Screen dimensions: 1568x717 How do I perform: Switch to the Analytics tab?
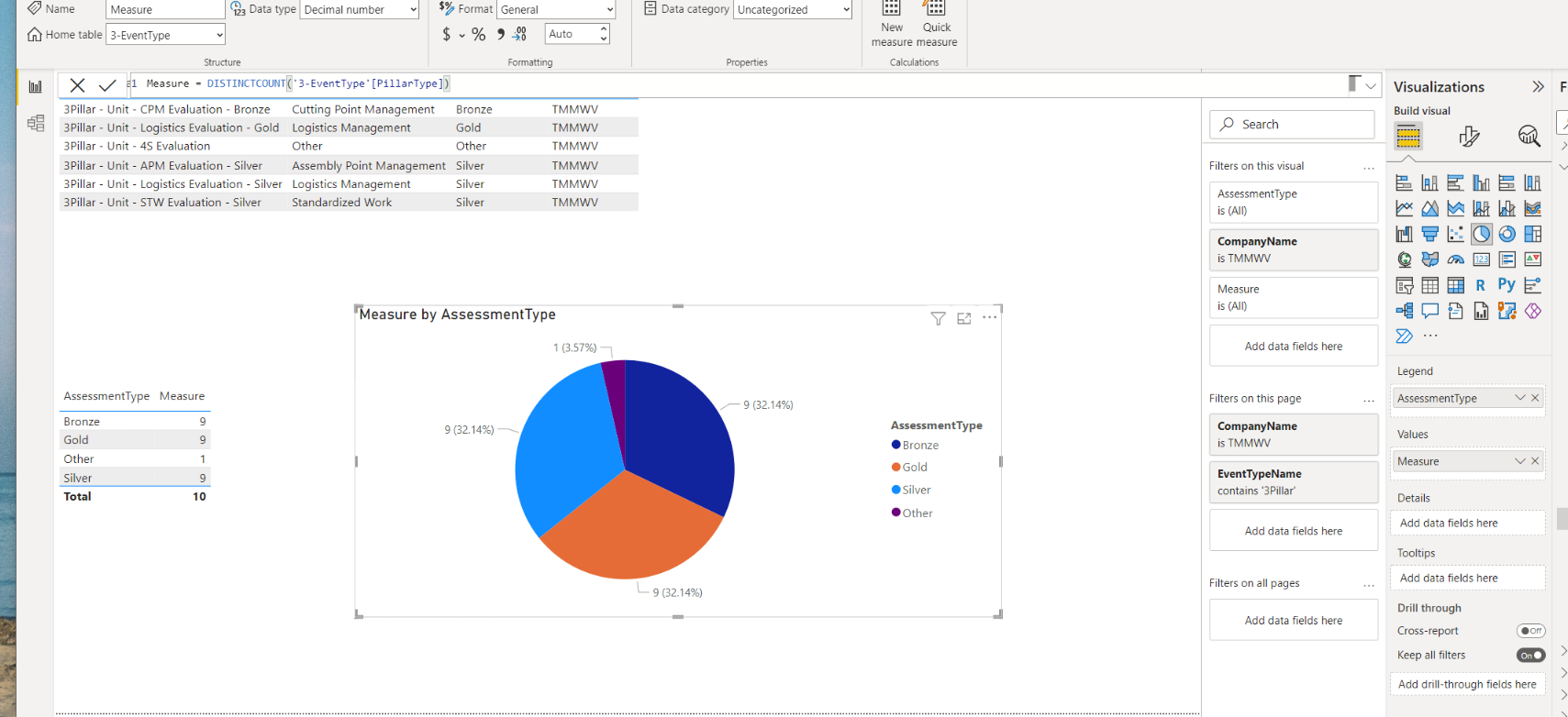point(1529,137)
